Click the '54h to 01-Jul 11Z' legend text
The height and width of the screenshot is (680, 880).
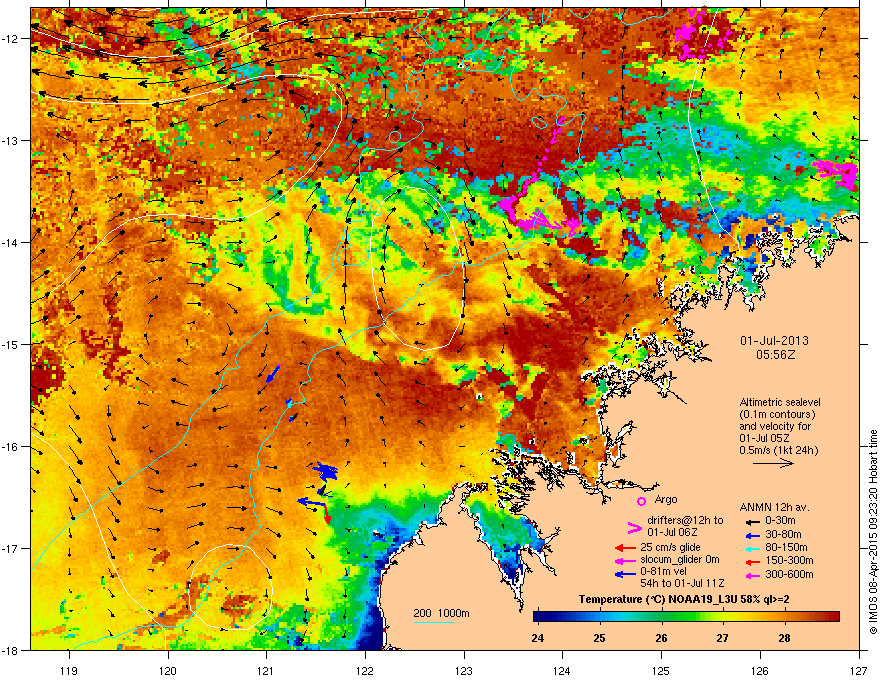pos(682,583)
